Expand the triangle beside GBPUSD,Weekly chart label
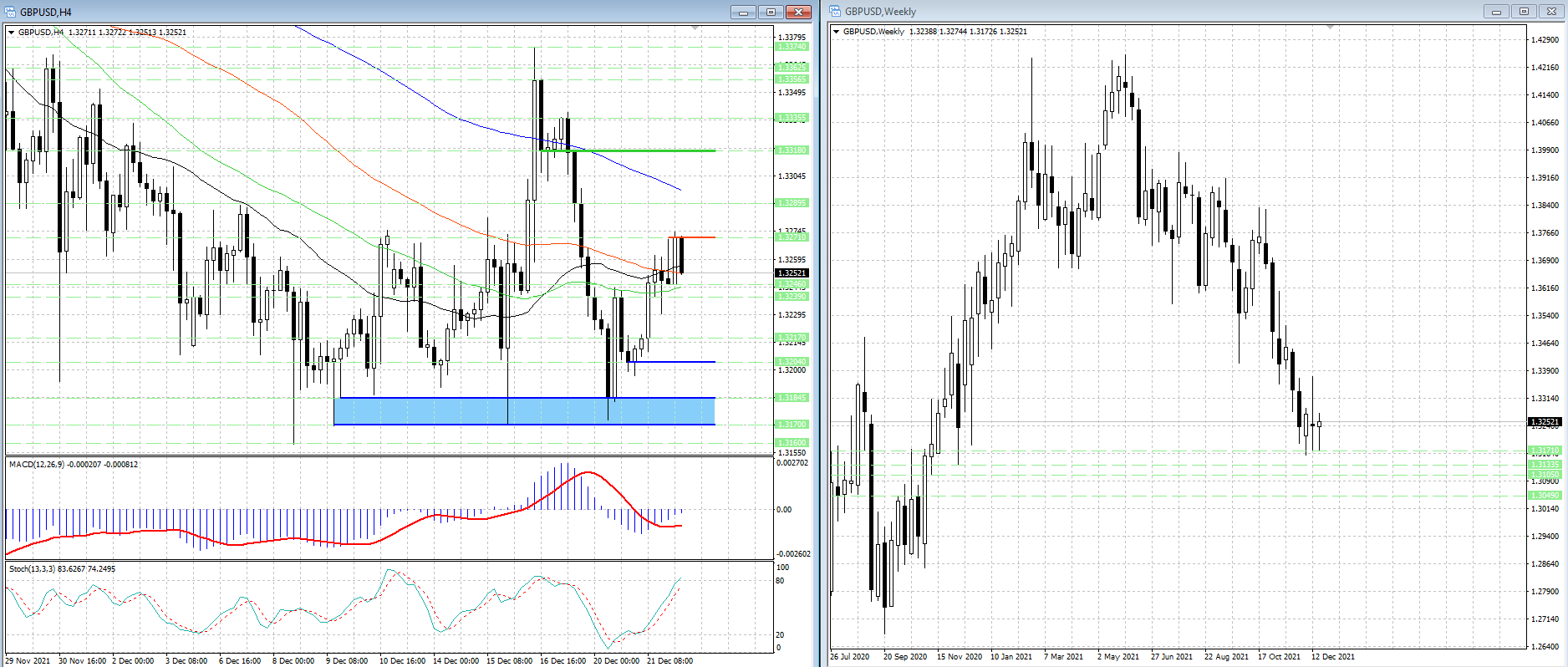This screenshot has height=667, width=1568. tap(837, 32)
